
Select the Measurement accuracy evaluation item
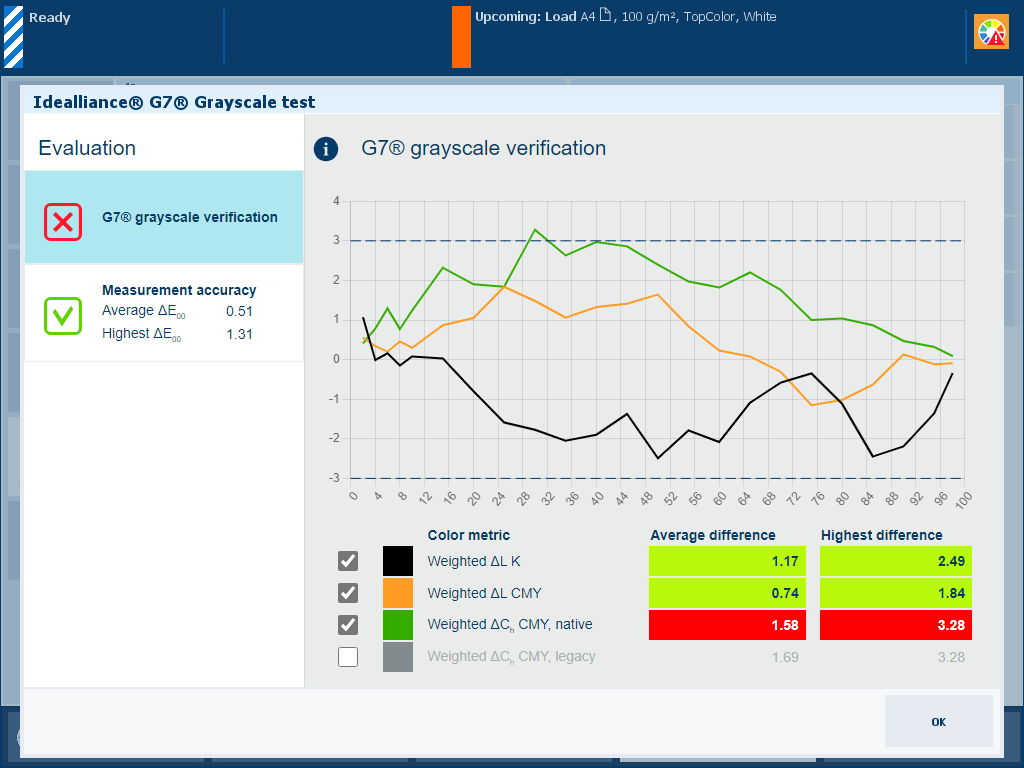(164, 313)
